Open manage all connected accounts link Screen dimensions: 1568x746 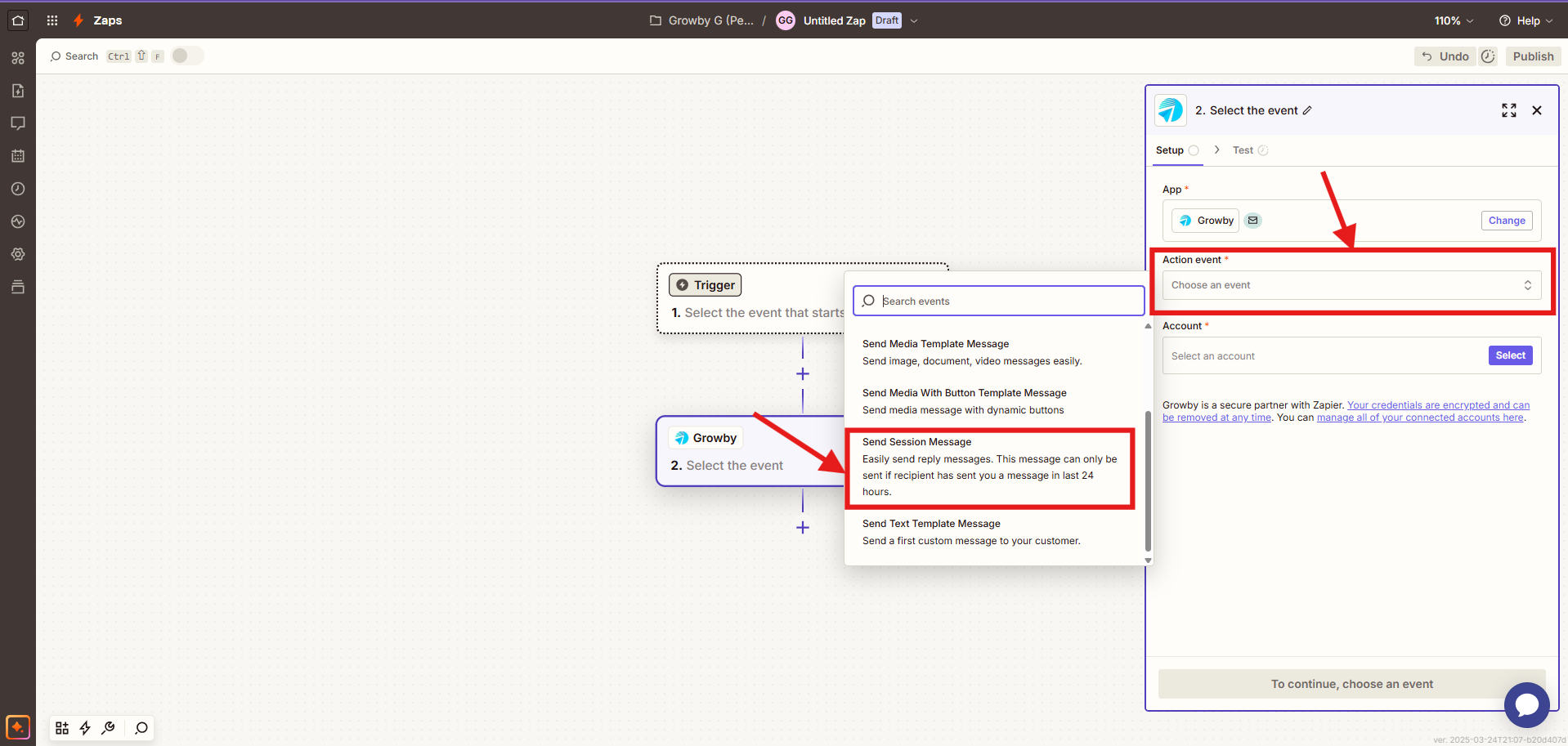click(x=1420, y=418)
